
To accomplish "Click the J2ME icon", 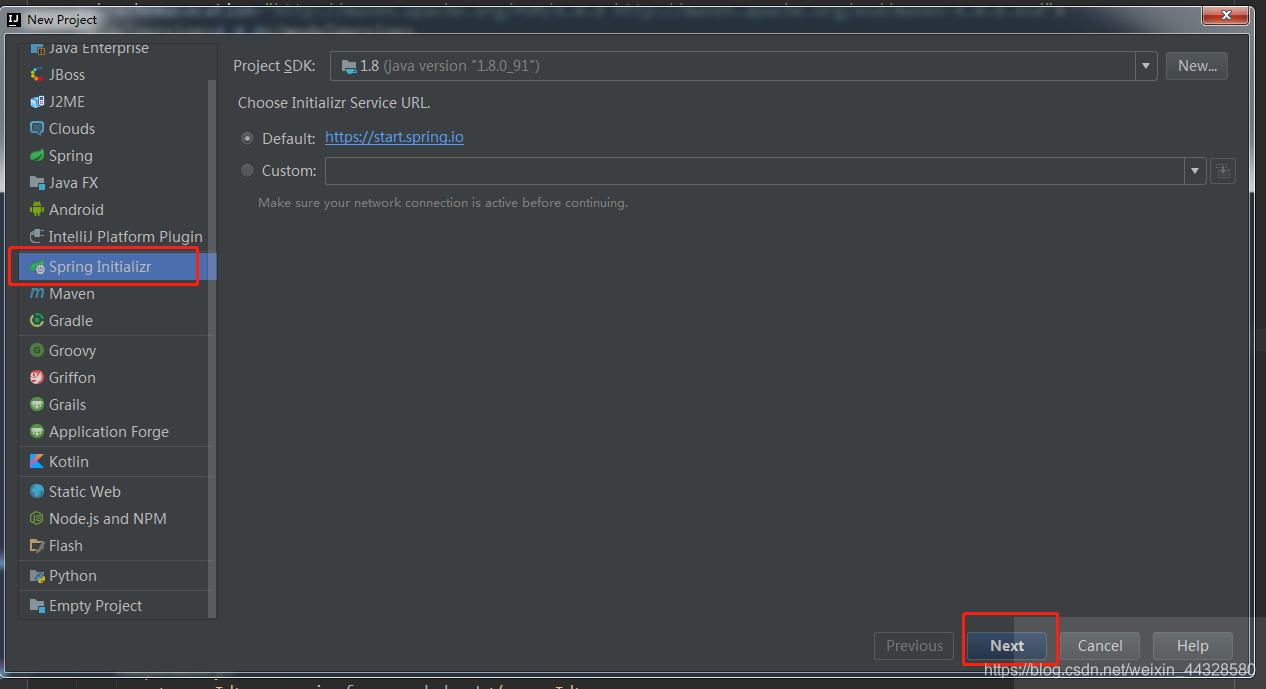I will coord(38,102).
